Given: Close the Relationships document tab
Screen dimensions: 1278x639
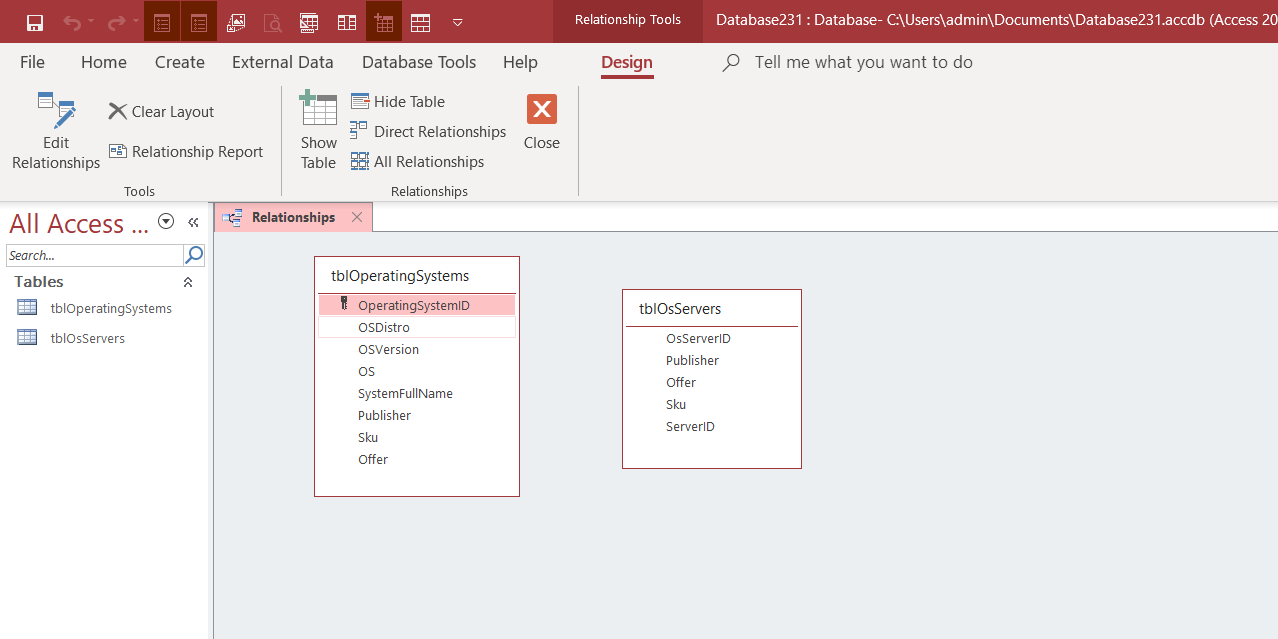Looking at the screenshot, I should pos(357,217).
